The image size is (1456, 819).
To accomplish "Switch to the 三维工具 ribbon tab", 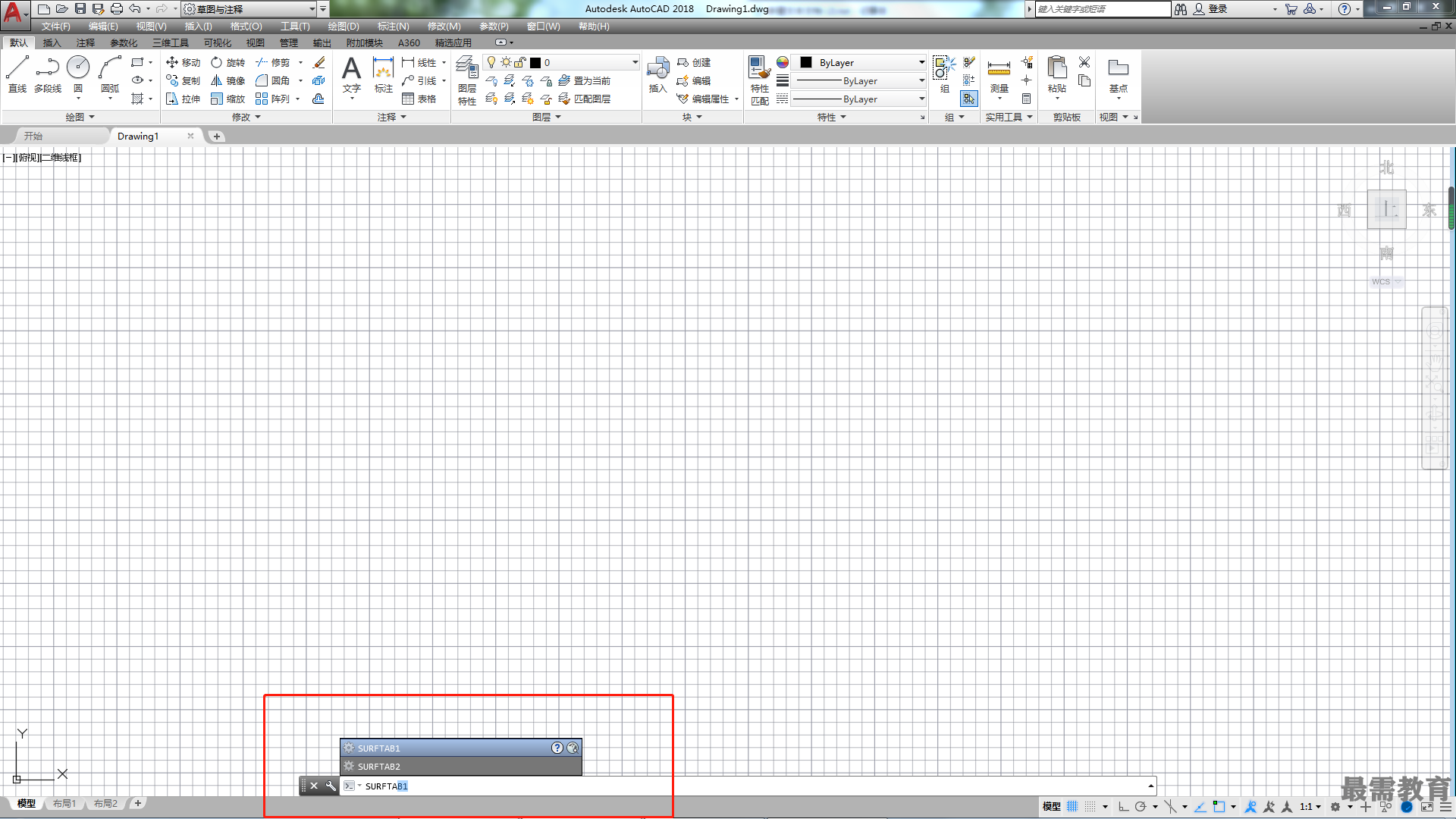I will (171, 42).
